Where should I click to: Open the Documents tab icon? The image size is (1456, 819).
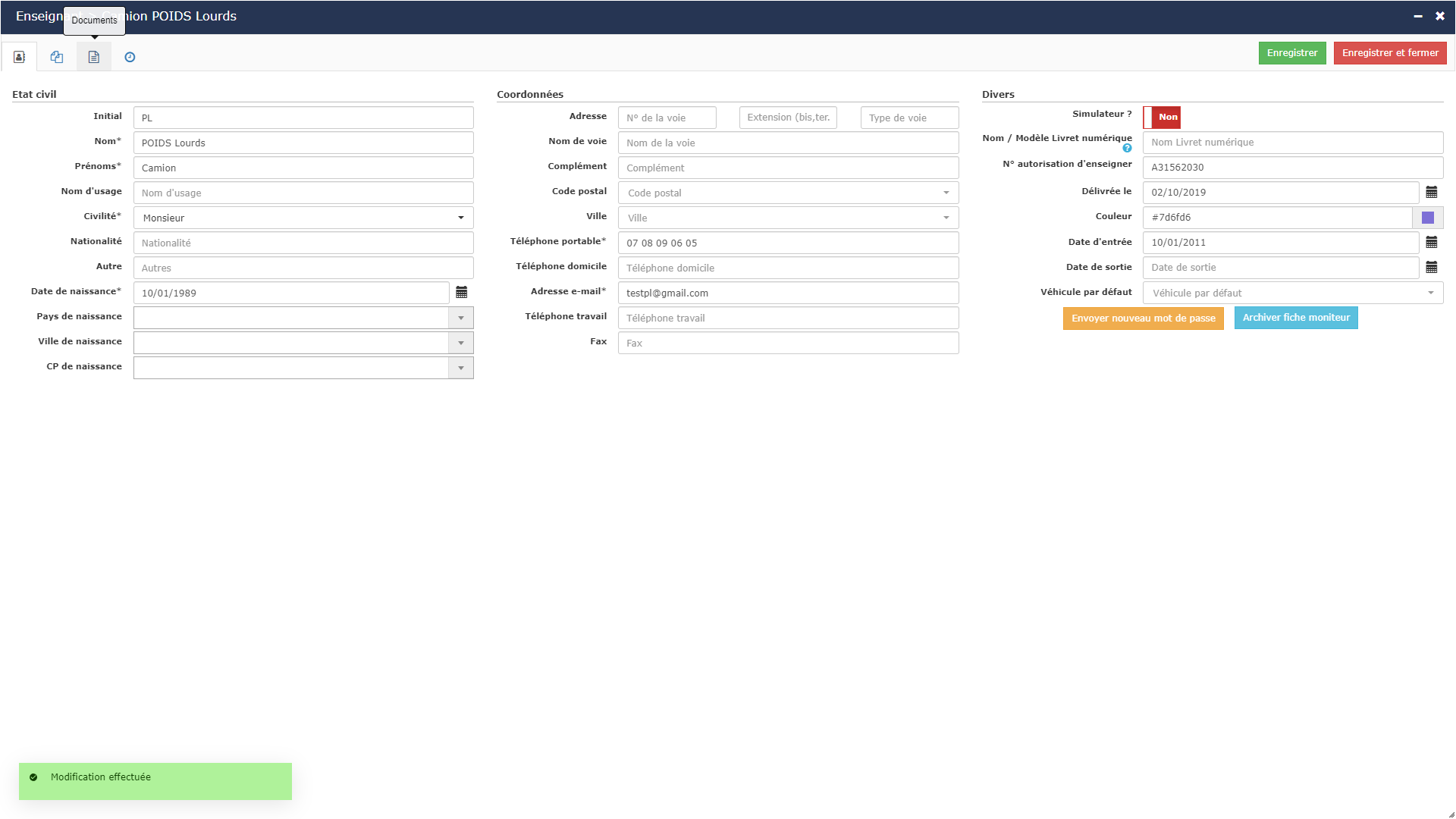(94, 57)
